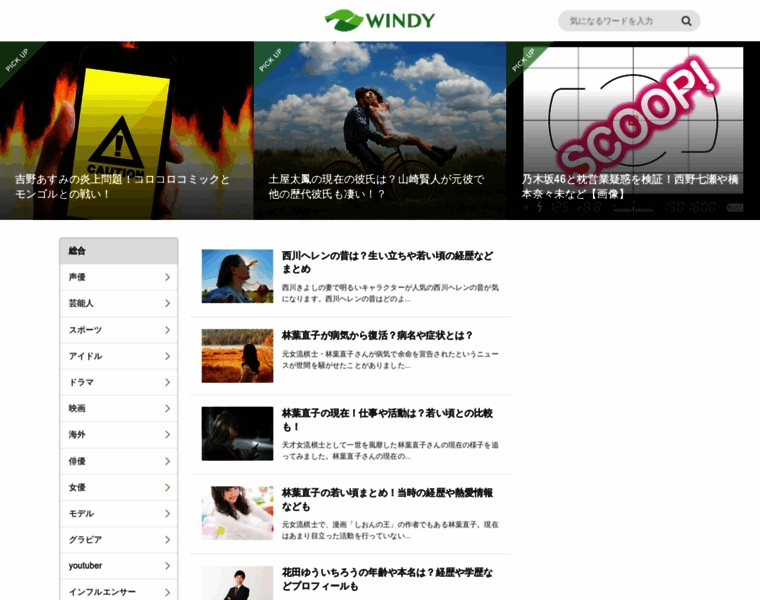Open article 林葉直子の若い頃まとめ
Screen dimensions: 760x600
tap(387, 500)
